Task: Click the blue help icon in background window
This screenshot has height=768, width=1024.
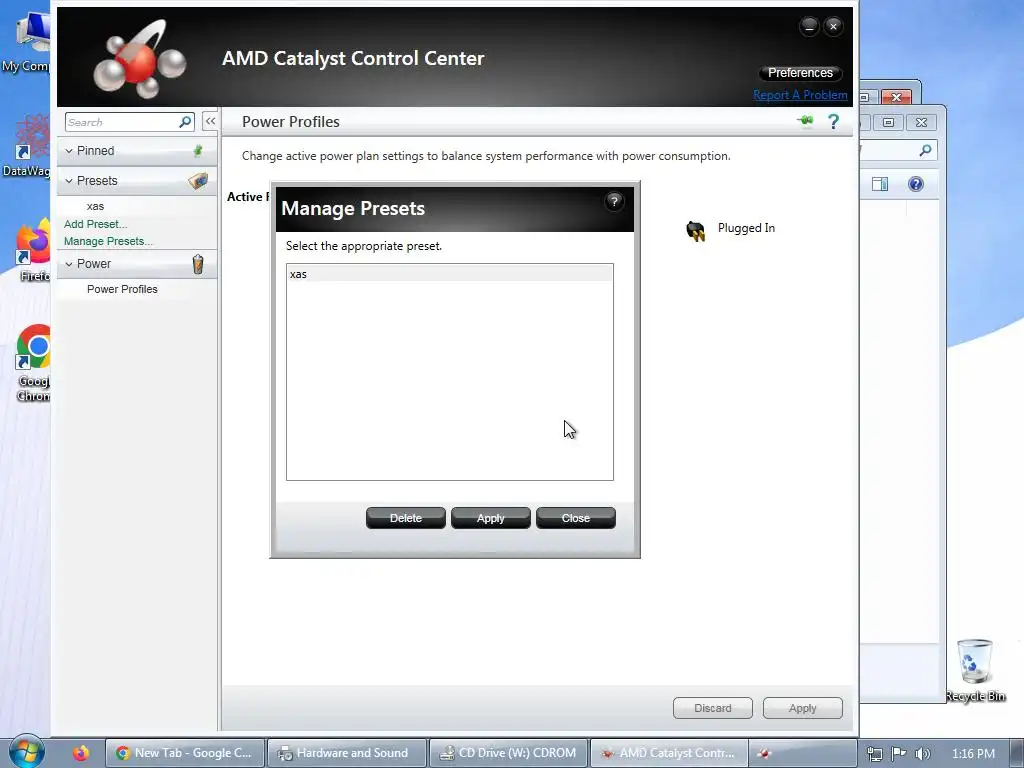Action: coord(916,184)
